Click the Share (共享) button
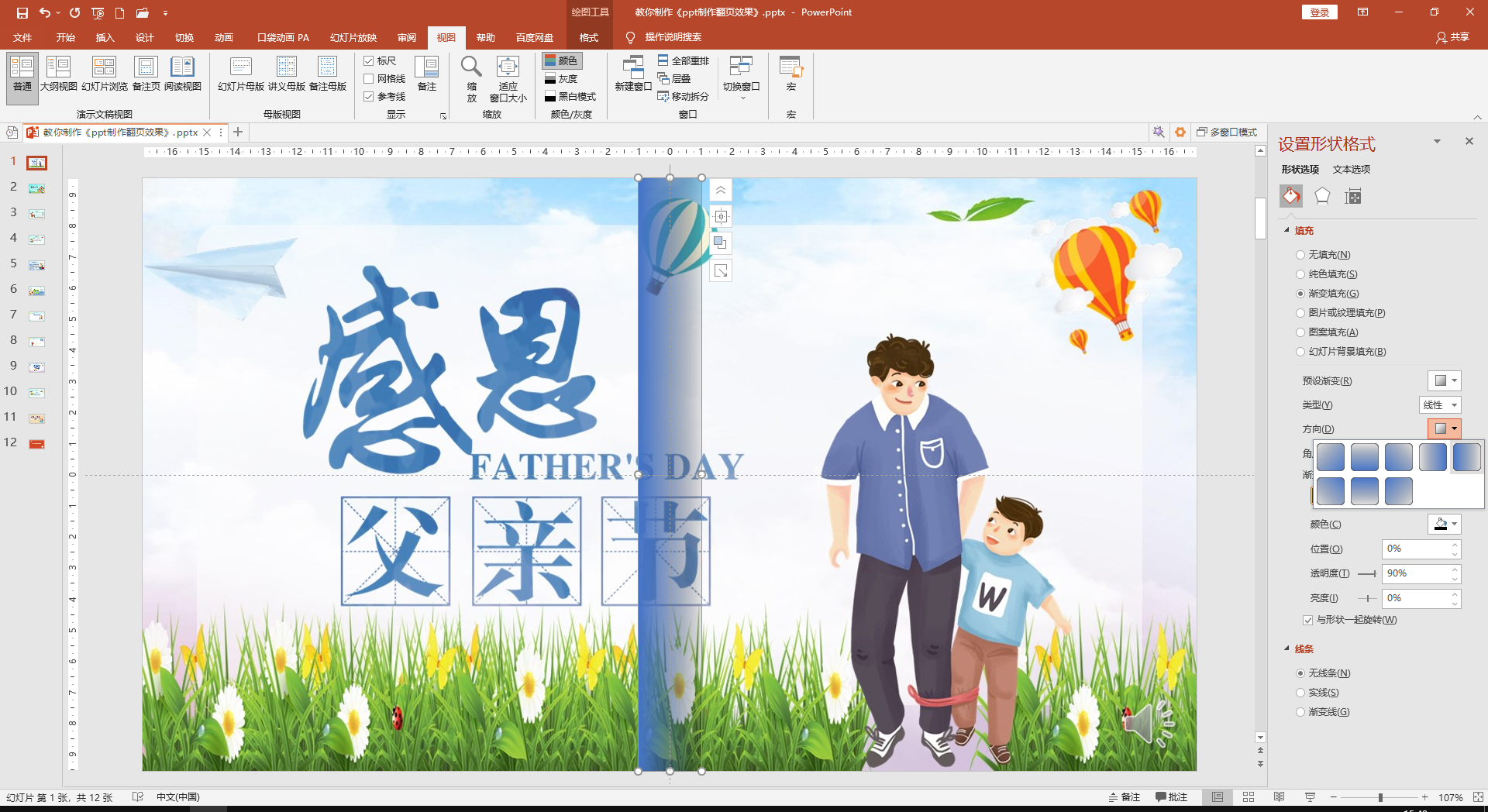Image resolution: width=1488 pixels, height=812 pixels. click(1453, 37)
